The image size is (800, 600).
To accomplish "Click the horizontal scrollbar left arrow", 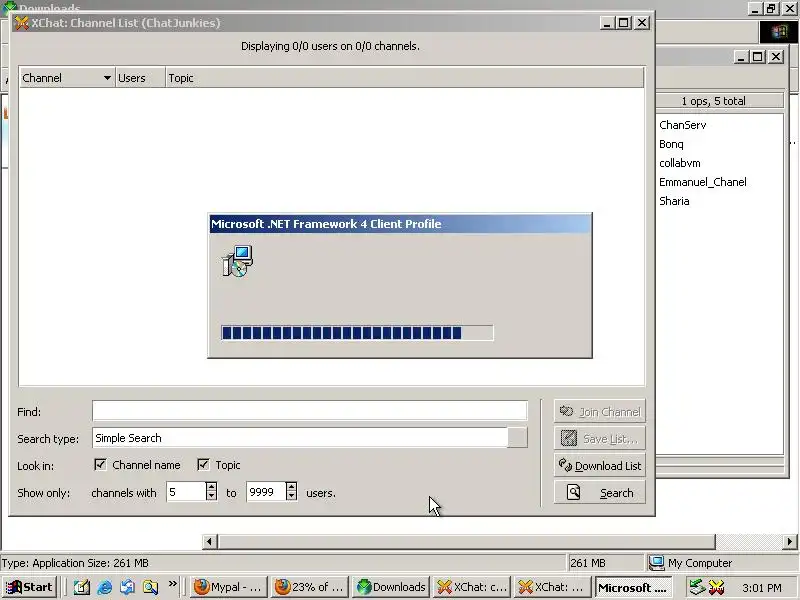I will tap(209, 541).
